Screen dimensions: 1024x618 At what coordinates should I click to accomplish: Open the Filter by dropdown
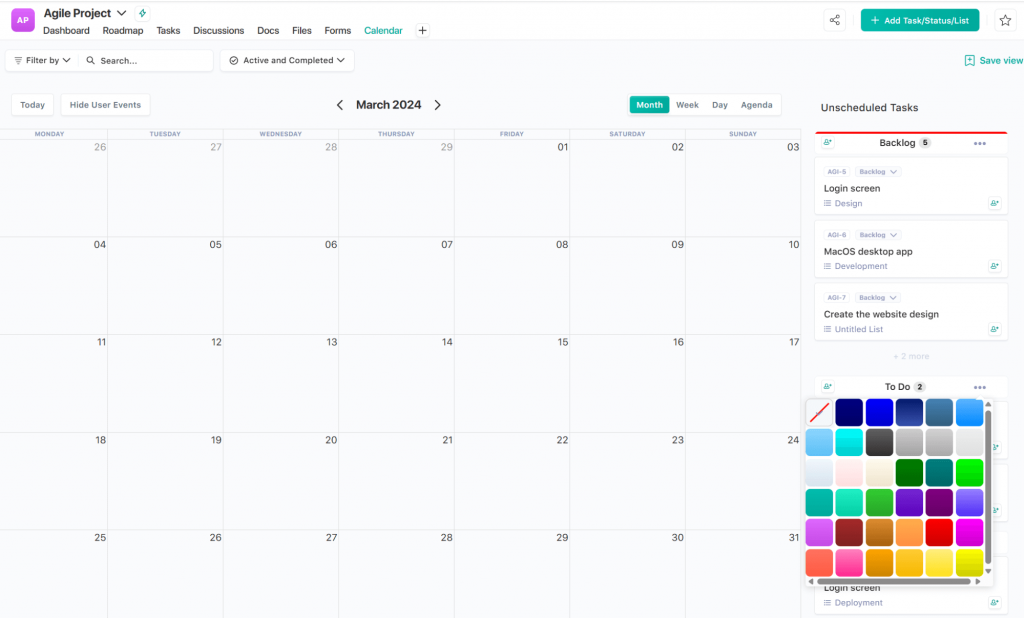click(x=42, y=61)
